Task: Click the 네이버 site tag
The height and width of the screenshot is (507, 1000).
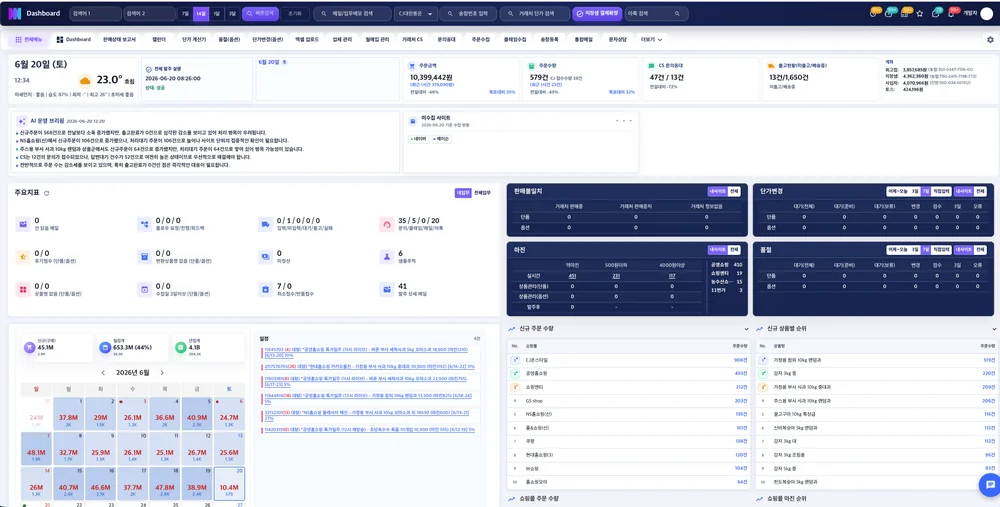Action: 418,138
